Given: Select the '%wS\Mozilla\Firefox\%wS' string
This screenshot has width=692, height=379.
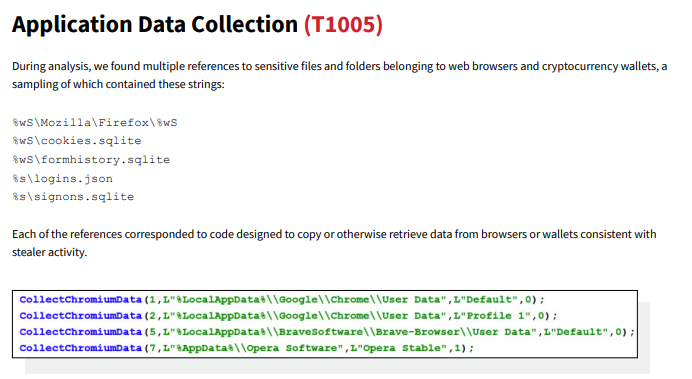Looking at the screenshot, I should pyautogui.click(x=95, y=123).
